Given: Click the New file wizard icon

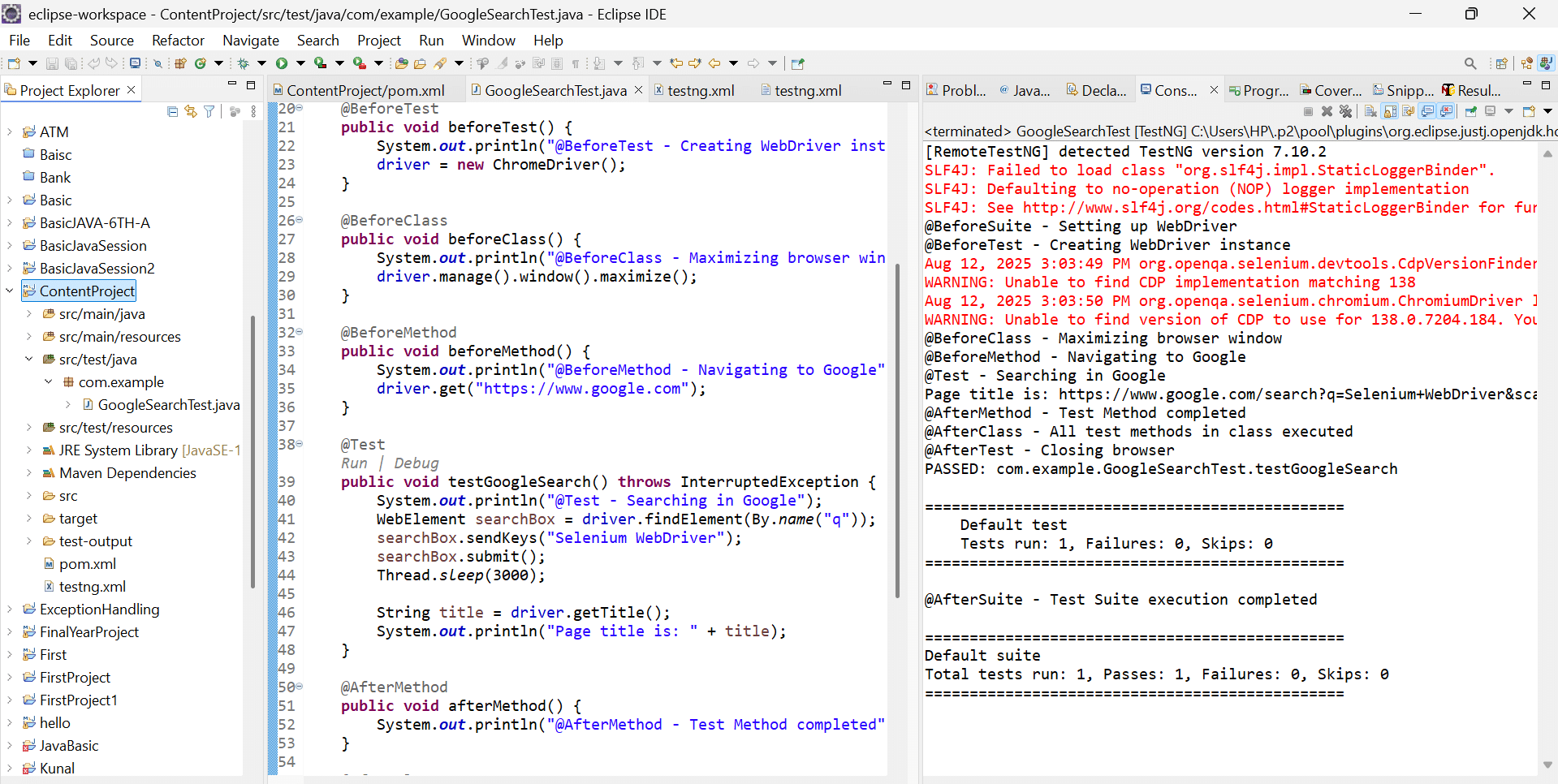Looking at the screenshot, I should coord(14,63).
